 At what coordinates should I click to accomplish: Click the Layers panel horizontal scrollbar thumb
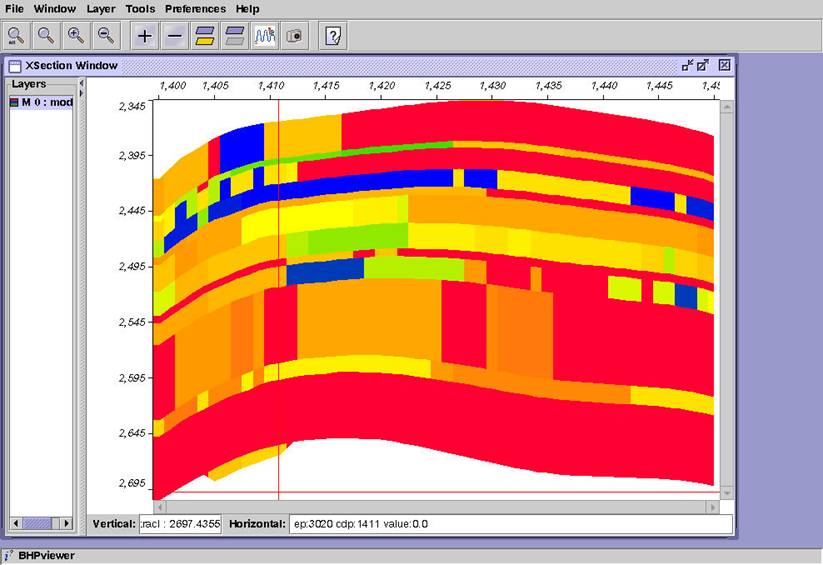tap(37, 523)
